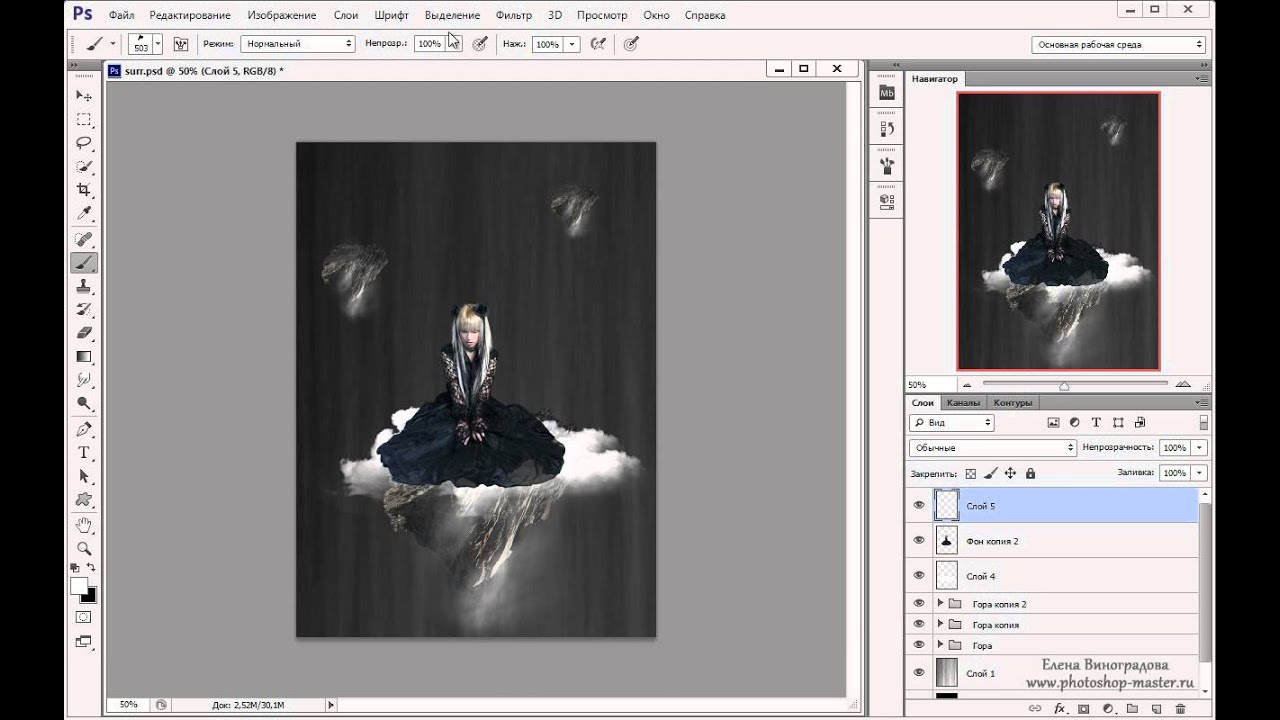Select the Pen tool
1280x720 pixels.
pos(84,429)
